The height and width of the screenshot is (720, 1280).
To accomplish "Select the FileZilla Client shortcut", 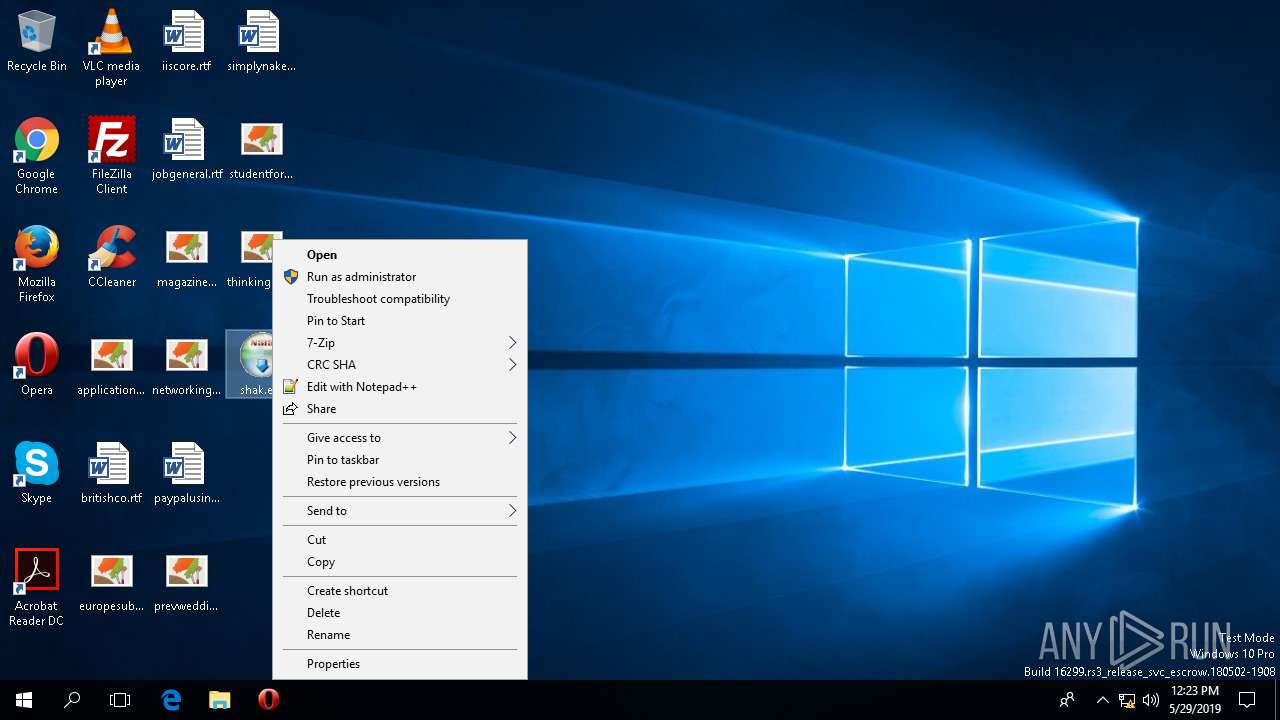I will [x=111, y=156].
